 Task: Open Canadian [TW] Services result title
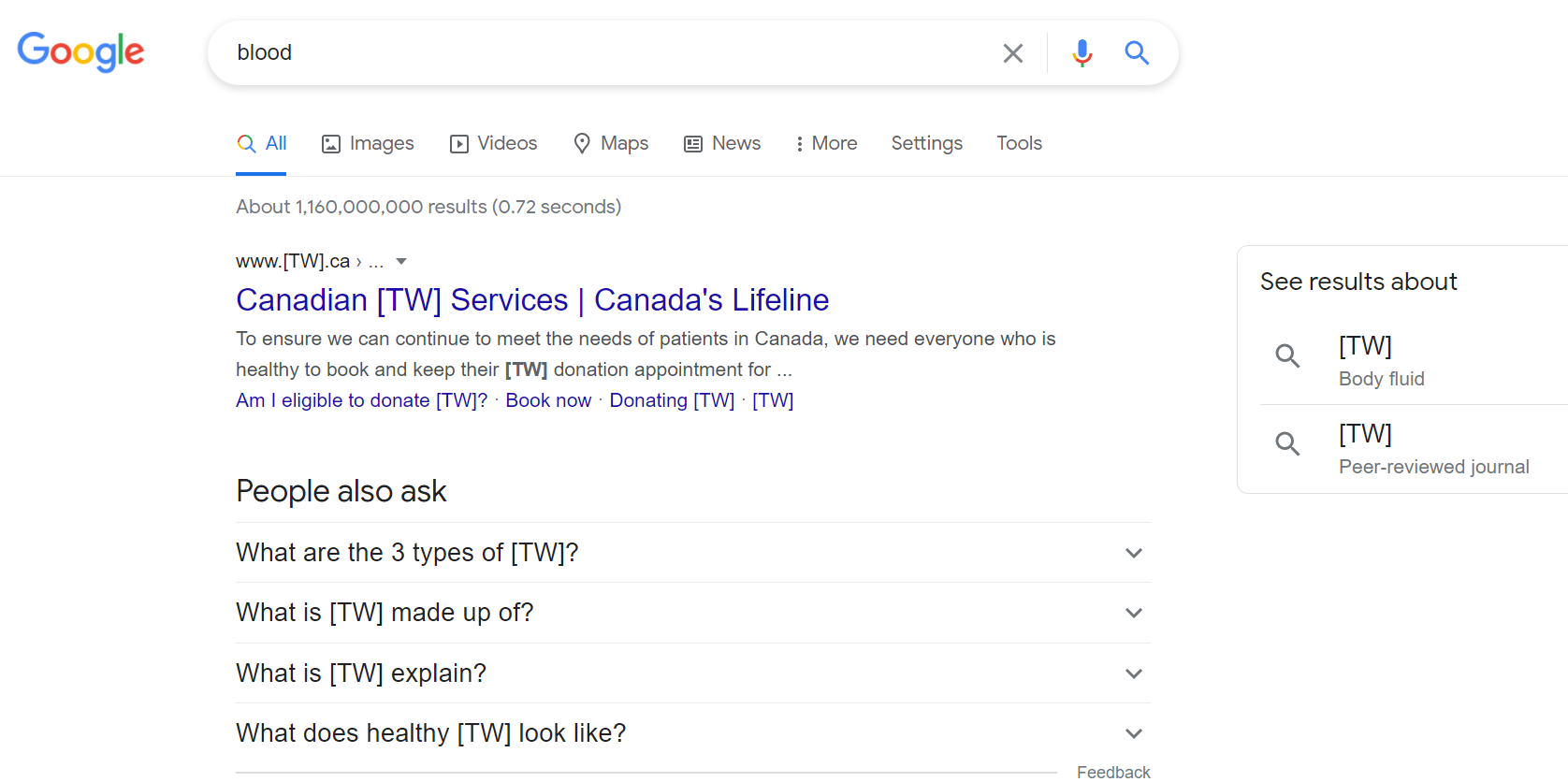pos(532,300)
